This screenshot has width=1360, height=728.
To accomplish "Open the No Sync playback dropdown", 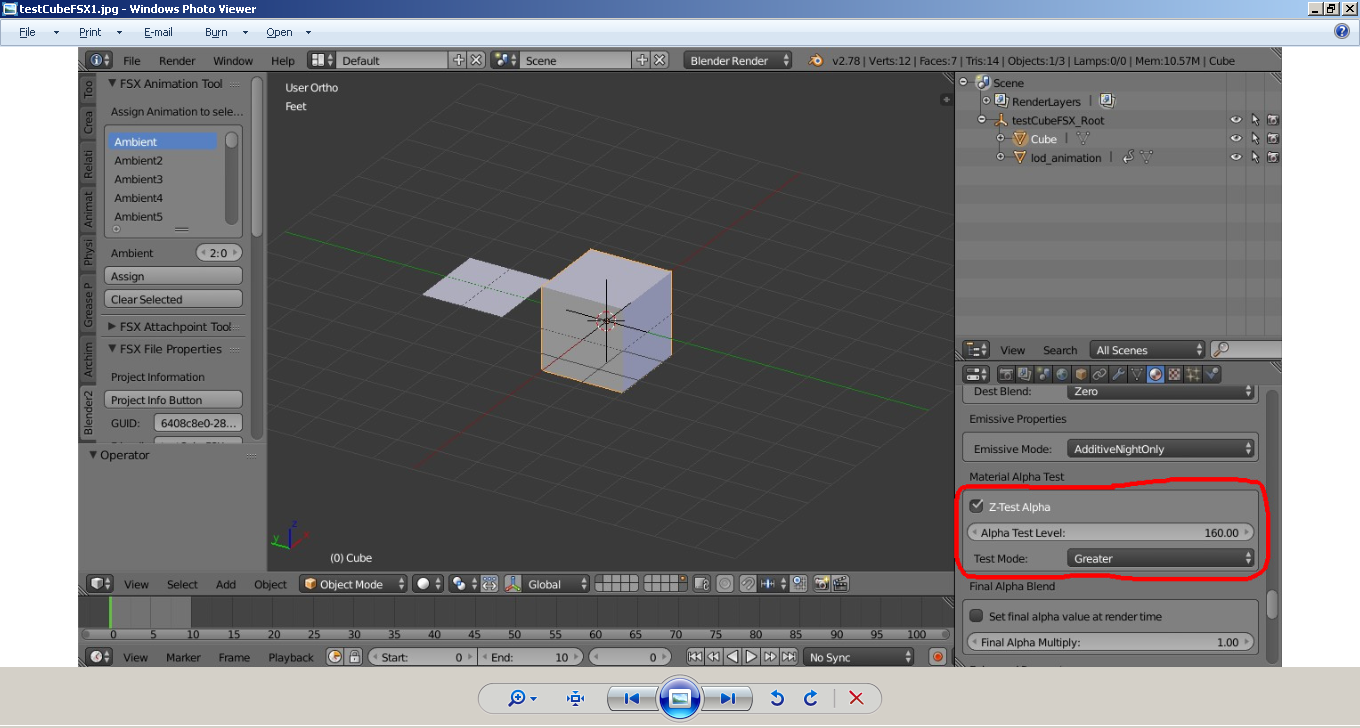I will (859, 657).
